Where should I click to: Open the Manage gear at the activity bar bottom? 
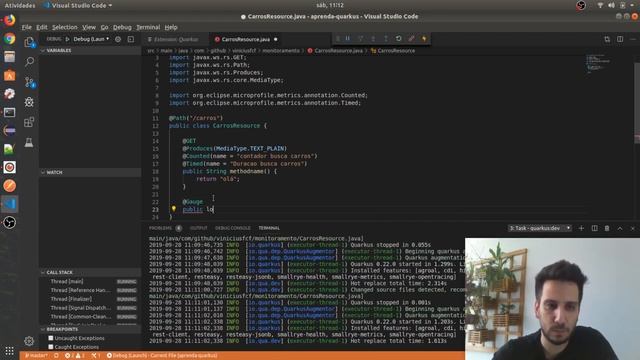29,341
